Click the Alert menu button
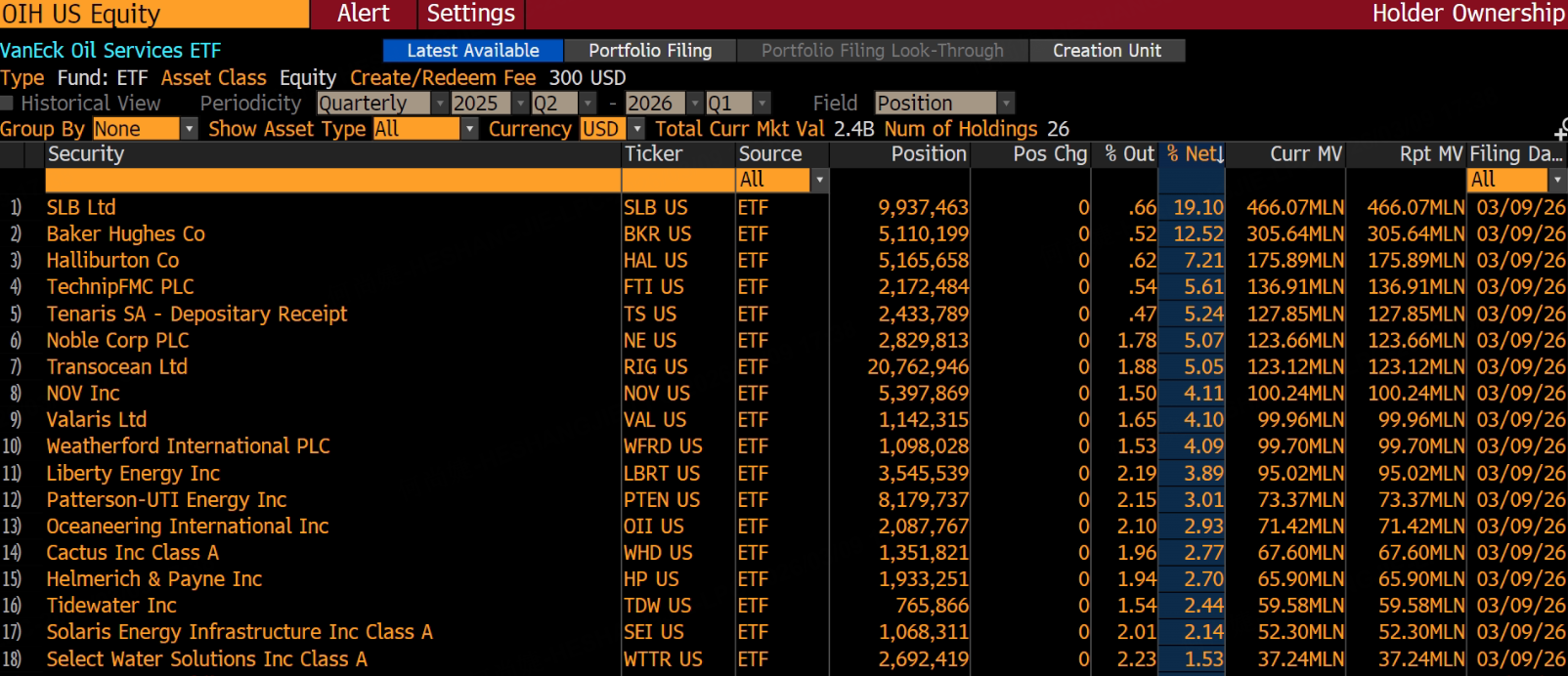Screen dimensions: 1568x676 coord(363,14)
